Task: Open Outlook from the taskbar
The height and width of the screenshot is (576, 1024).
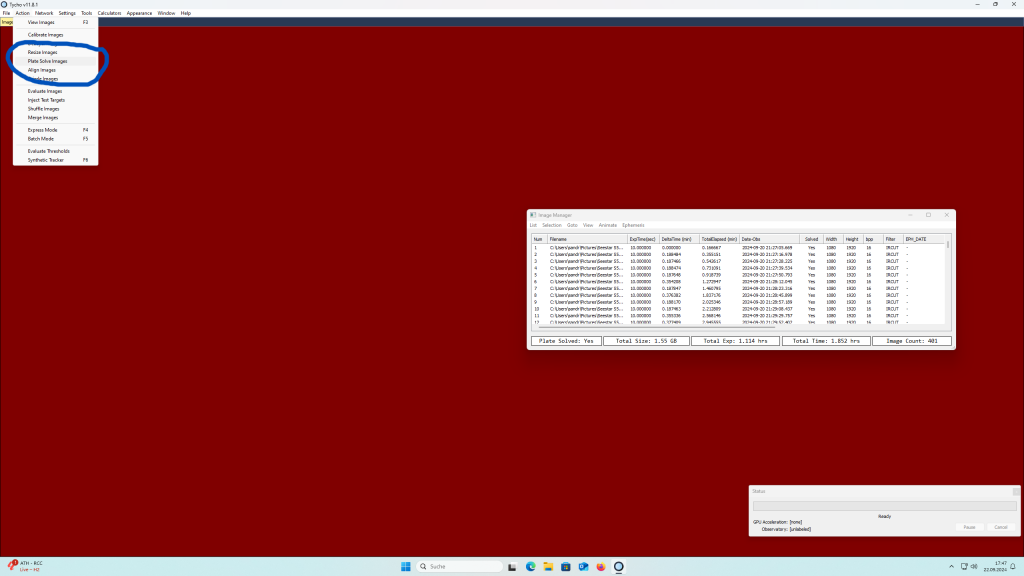Action: 583,566
